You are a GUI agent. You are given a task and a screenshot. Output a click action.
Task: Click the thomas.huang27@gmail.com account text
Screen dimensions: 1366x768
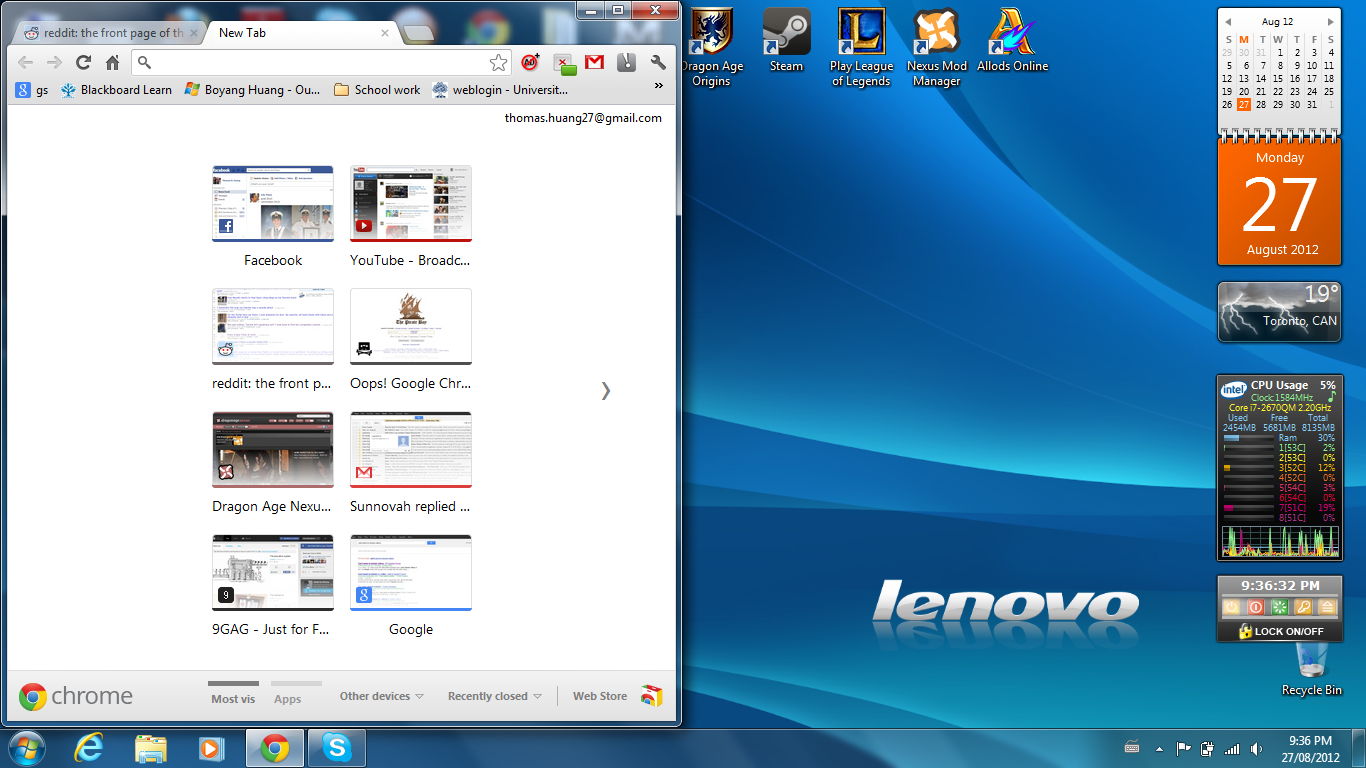[x=583, y=118]
